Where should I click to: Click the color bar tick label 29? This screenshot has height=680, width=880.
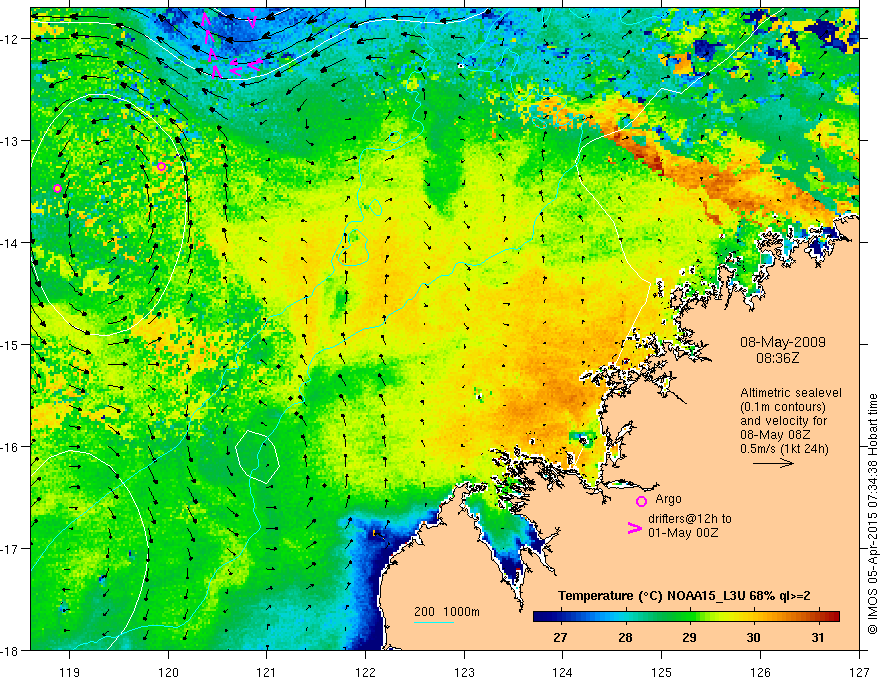pyautogui.click(x=689, y=637)
